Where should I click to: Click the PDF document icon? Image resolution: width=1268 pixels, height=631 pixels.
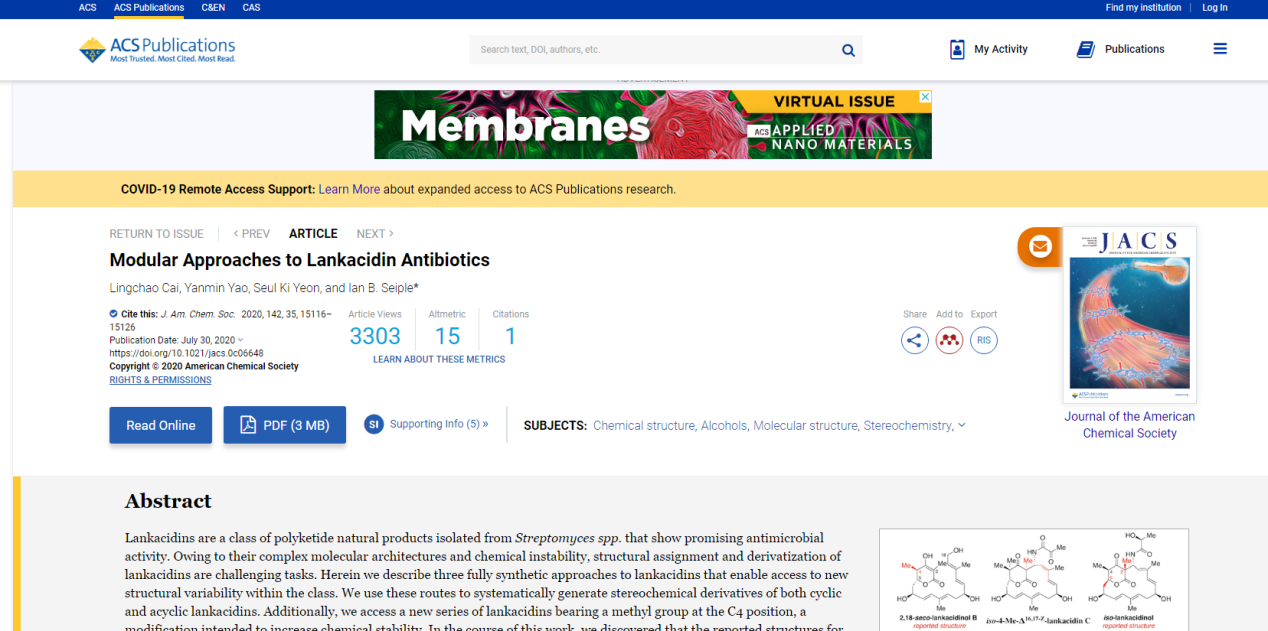[x=248, y=425]
